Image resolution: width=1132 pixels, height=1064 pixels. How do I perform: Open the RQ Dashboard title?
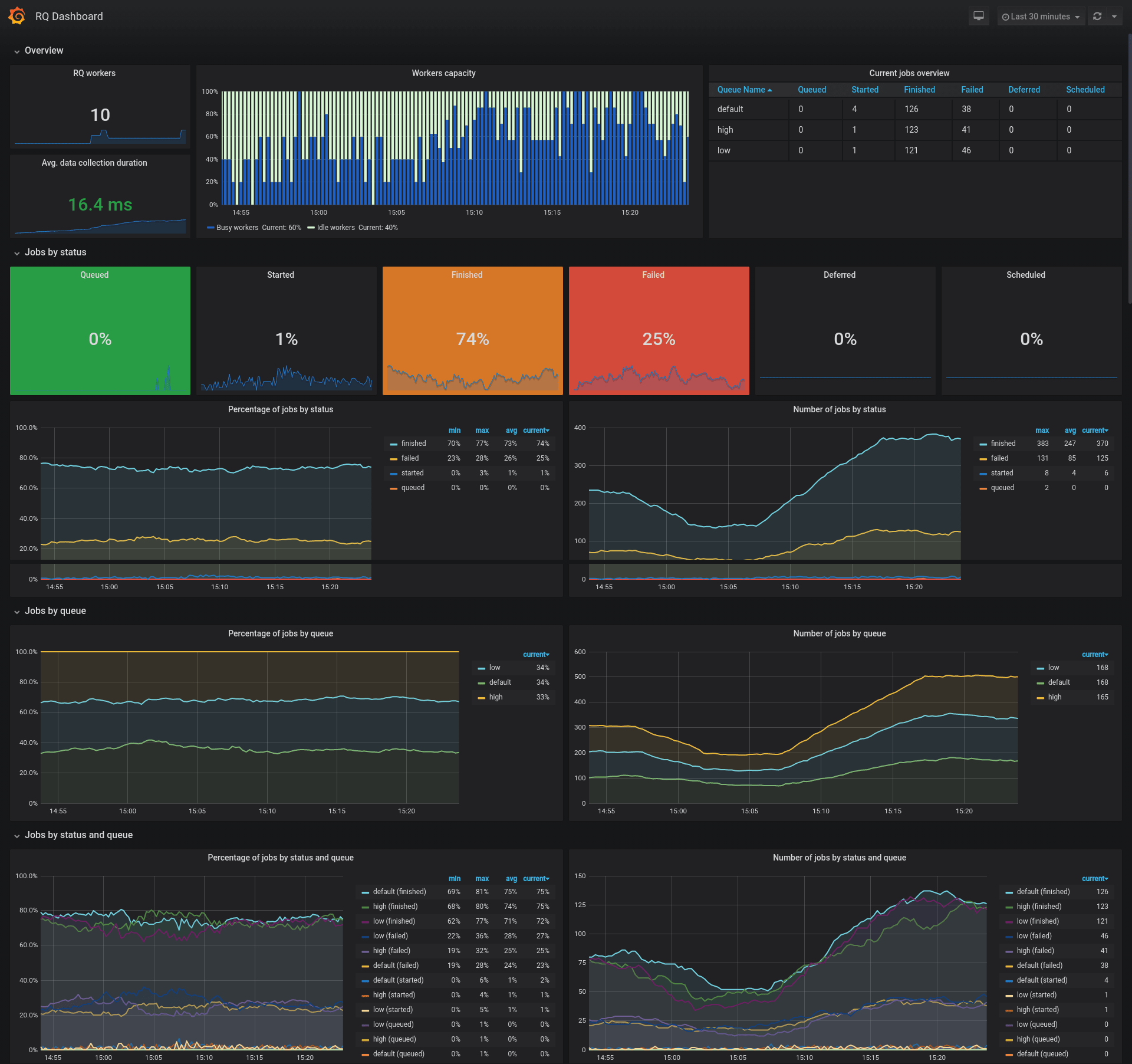pos(69,17)
